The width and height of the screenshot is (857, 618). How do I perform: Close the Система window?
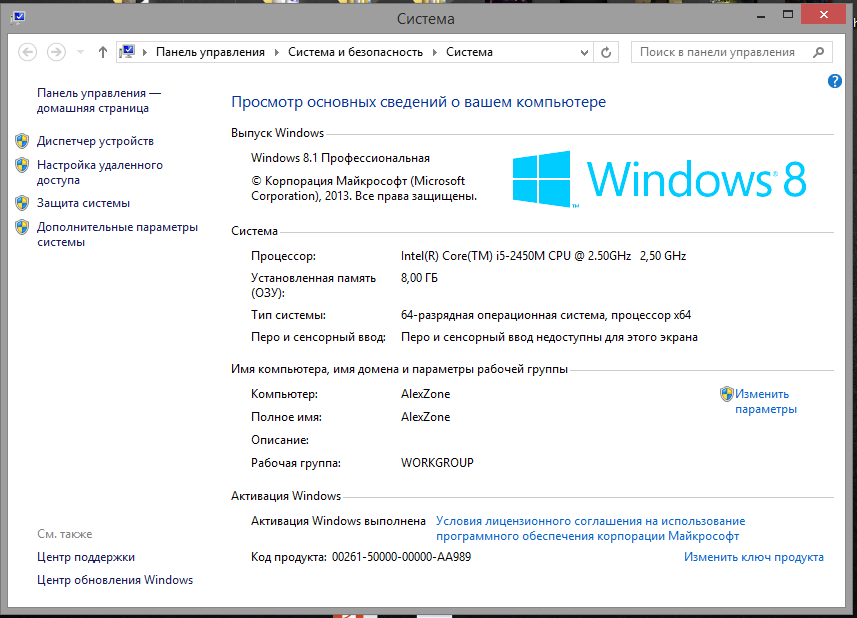(824, 15)
